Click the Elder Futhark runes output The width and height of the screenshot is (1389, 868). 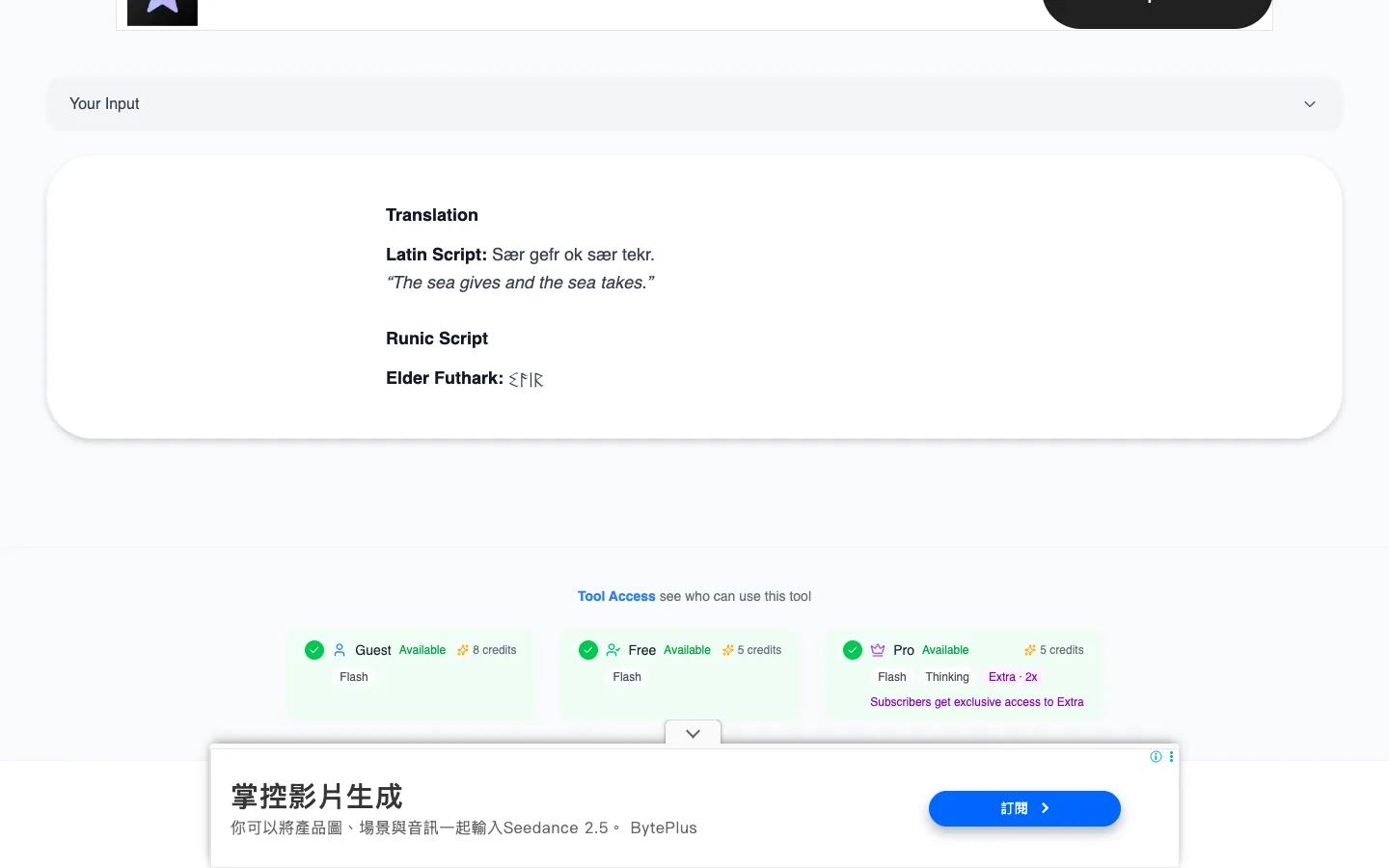click(x=526, y=380)
